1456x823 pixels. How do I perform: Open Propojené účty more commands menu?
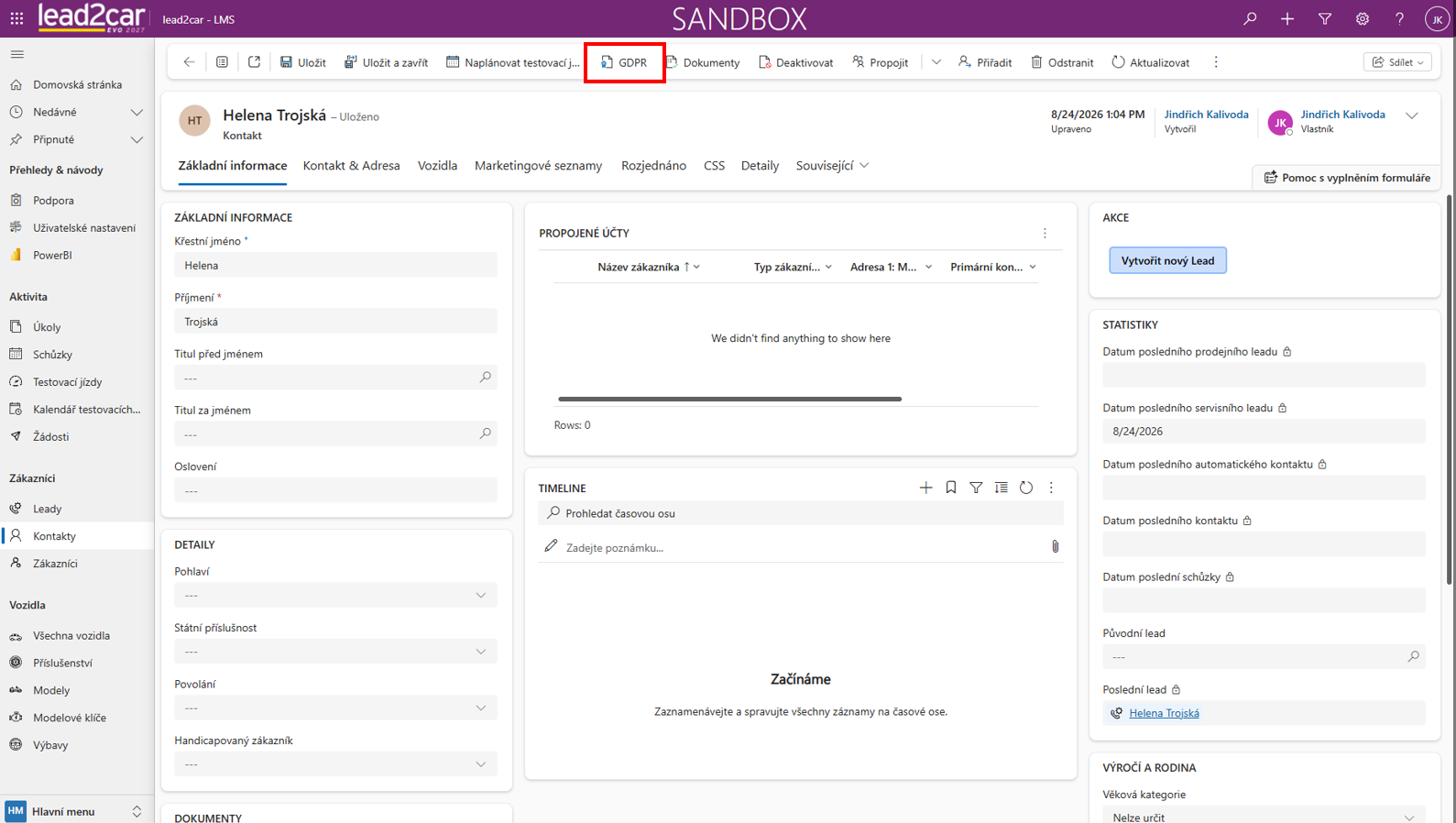(x=1045, y=234)
